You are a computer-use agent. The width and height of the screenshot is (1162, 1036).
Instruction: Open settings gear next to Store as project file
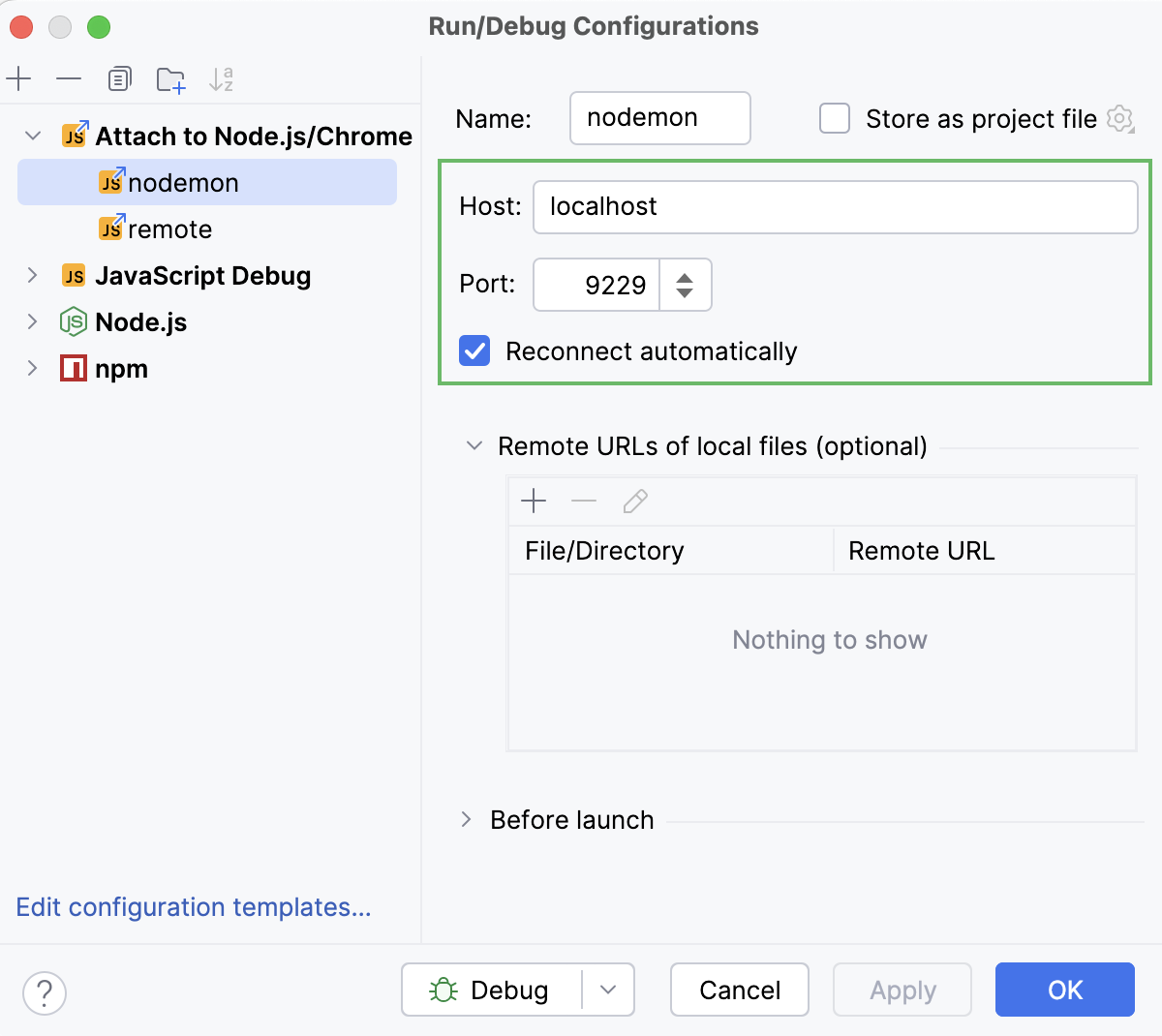coord(1119,119)
